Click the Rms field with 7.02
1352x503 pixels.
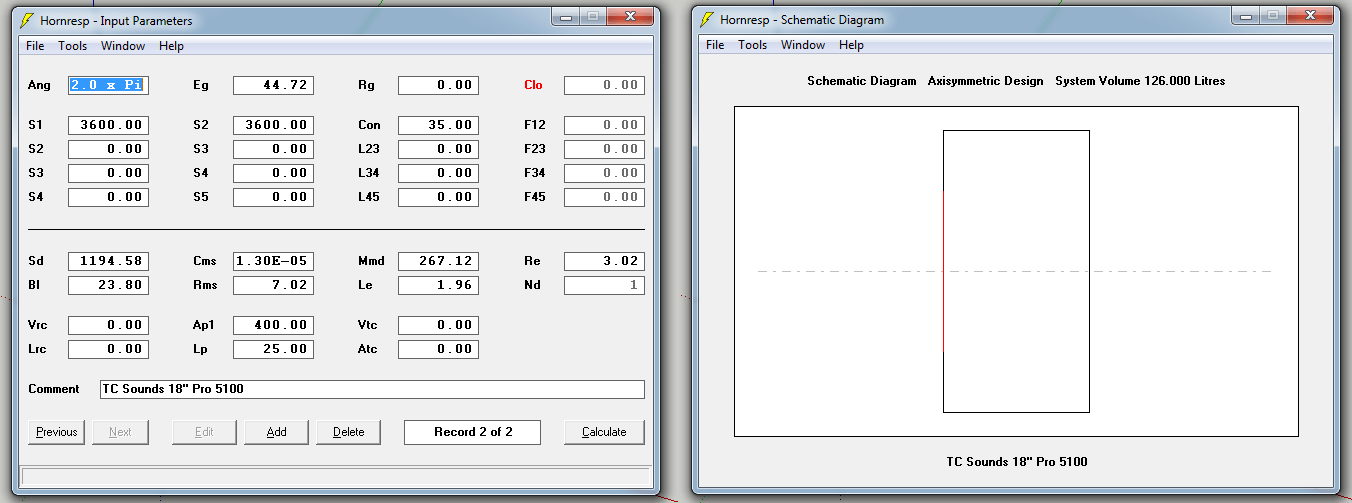coord(273,285)
